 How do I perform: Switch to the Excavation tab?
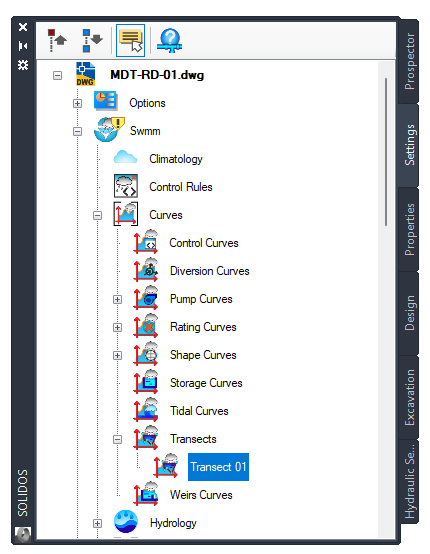click(x=409, y=397)
